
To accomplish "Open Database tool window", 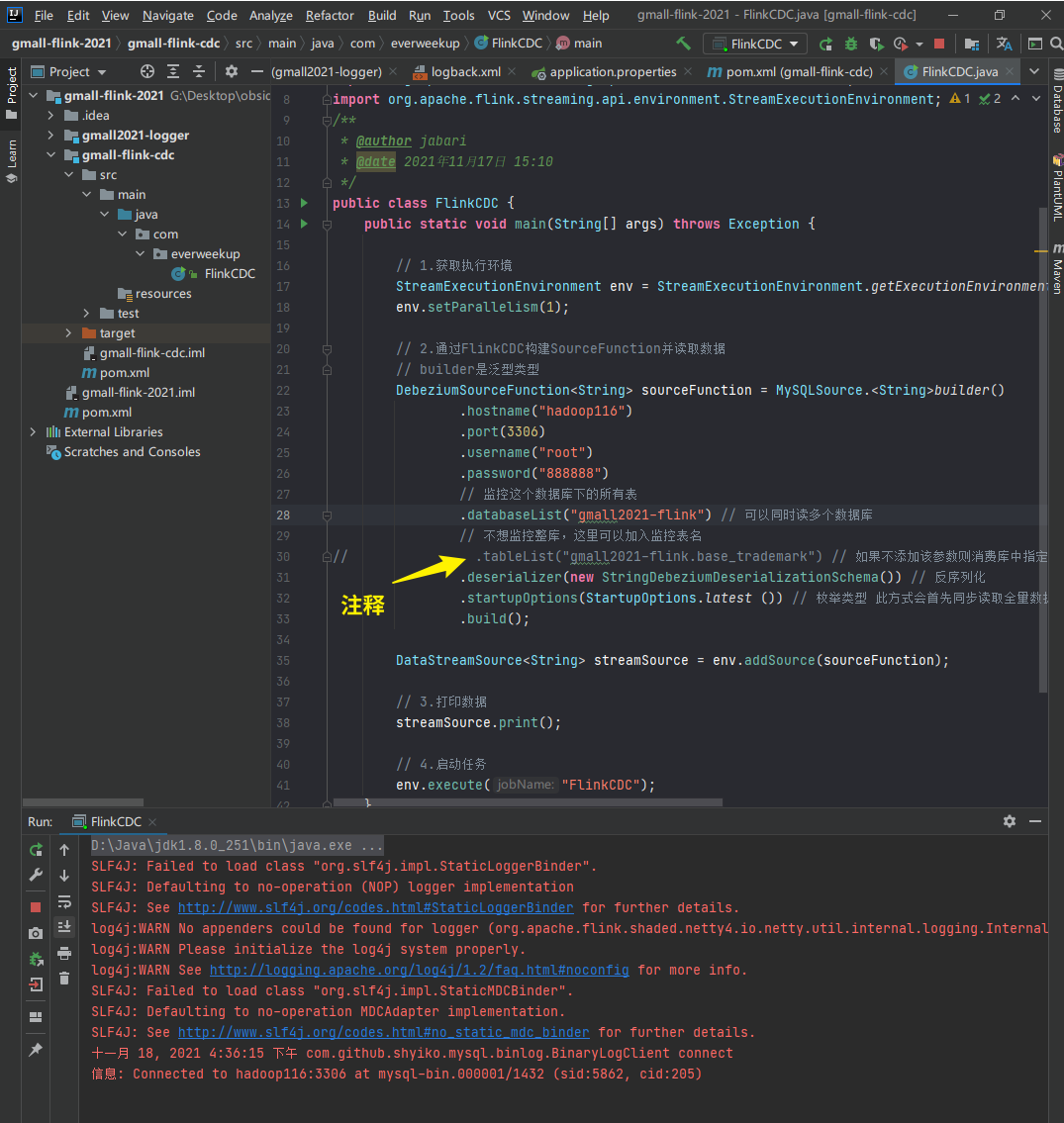I will (x=1057, y=100).
